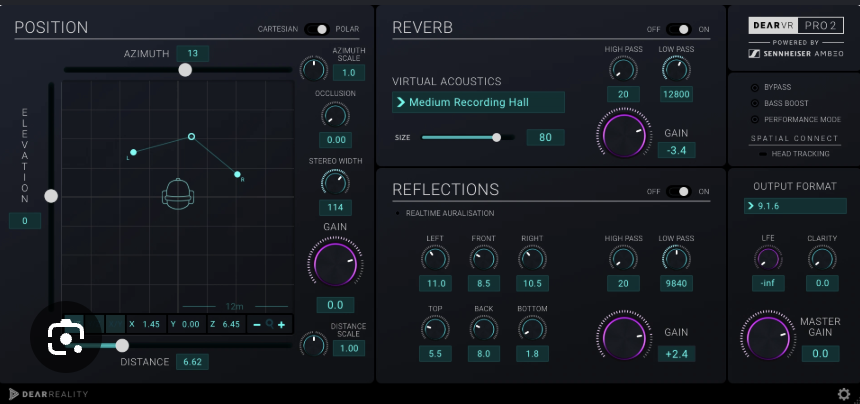Toggle Head Tracking
Screen dimensions: 860x404
pos(763,154)
